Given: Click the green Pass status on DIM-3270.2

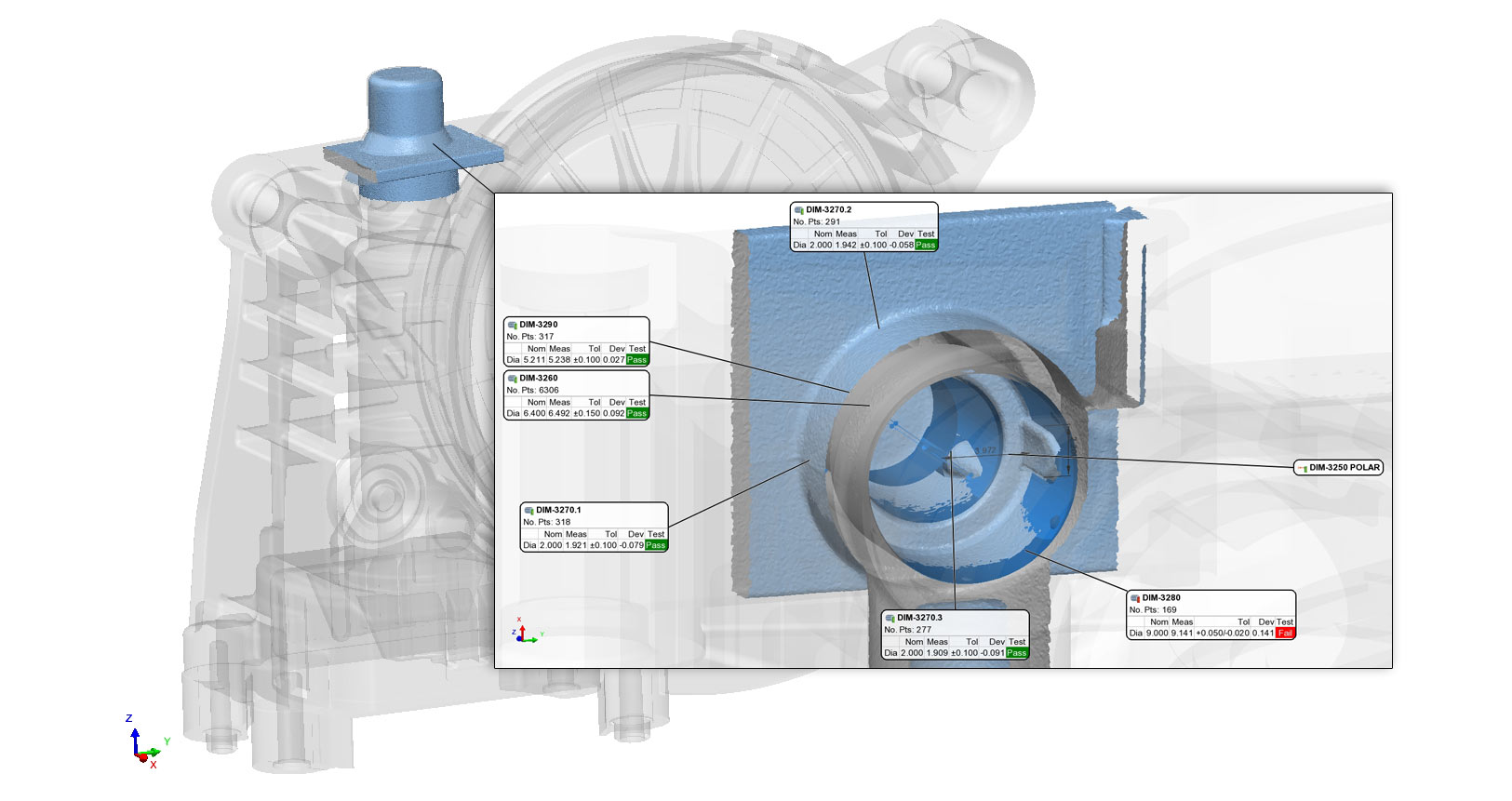Looking at the screenshot, I should point(926,245).
